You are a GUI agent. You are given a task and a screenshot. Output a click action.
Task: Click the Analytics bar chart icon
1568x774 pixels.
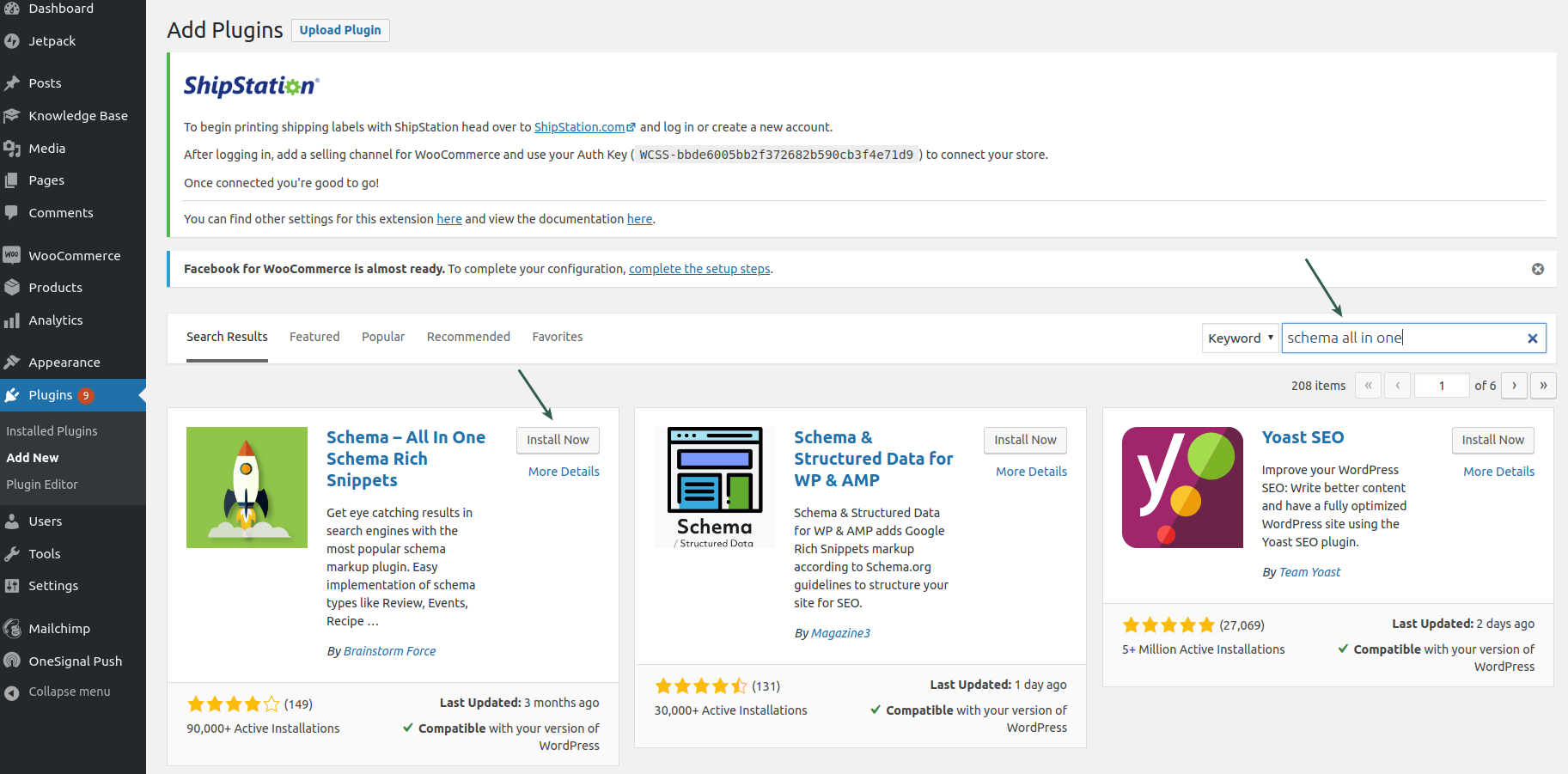point(12,320)
